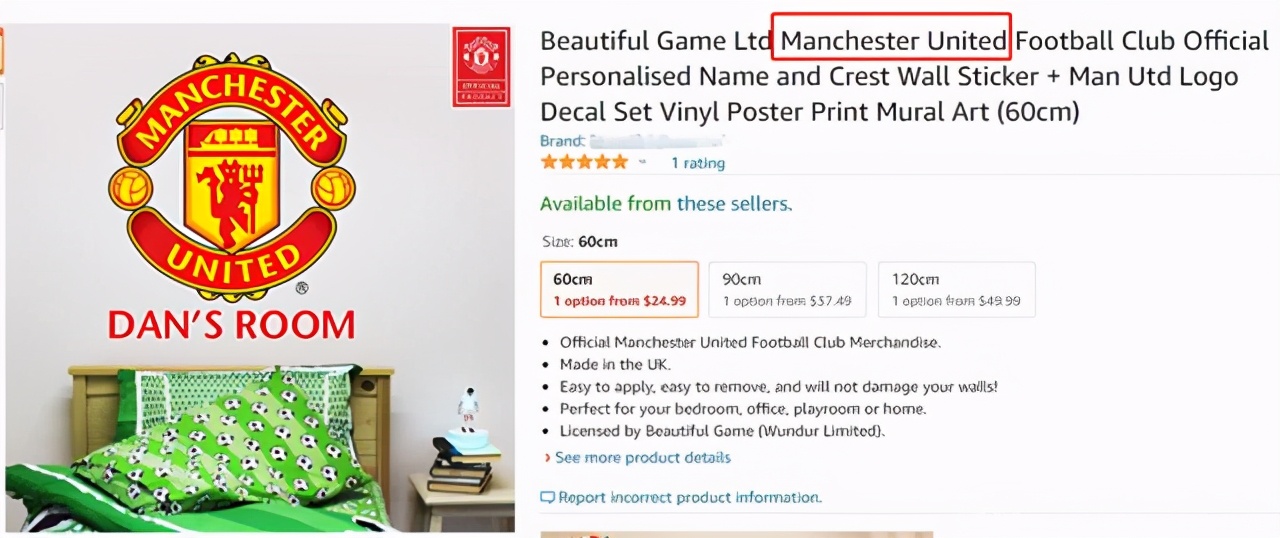Click the five-star rating icons
This screenshot has height=538, width=1280.
pyautogui.click(x=584, y=162)
